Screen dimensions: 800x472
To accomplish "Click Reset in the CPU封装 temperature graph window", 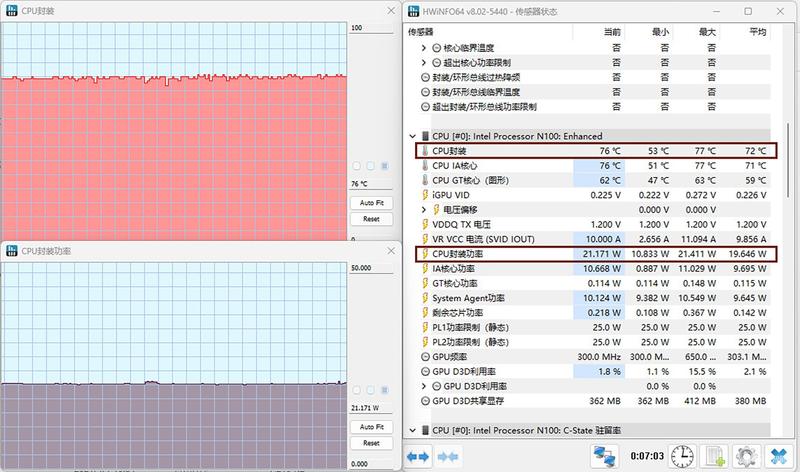I will [371, 219].
